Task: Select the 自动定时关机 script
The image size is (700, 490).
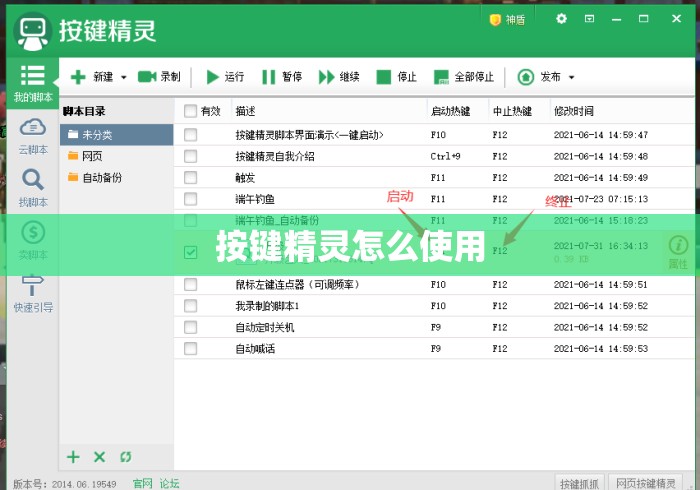Action: (265, 328)
